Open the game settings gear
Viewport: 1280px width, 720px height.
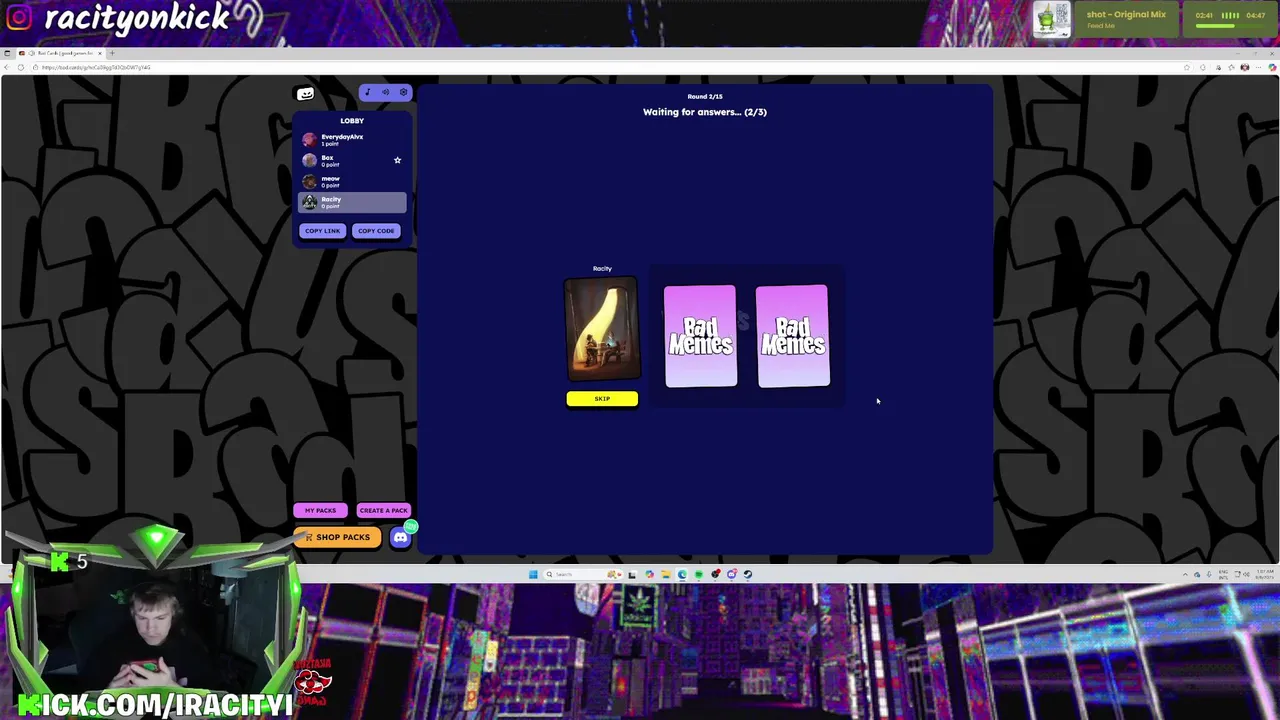(403, 93)
